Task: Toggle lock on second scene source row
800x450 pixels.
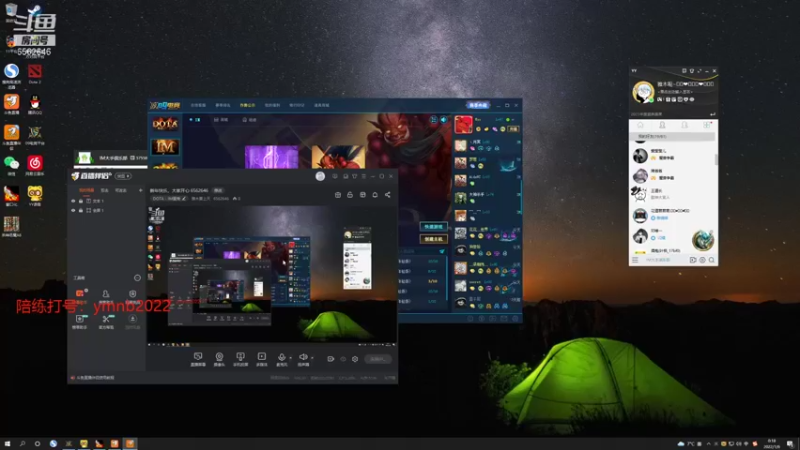Action: coord(81,210)
